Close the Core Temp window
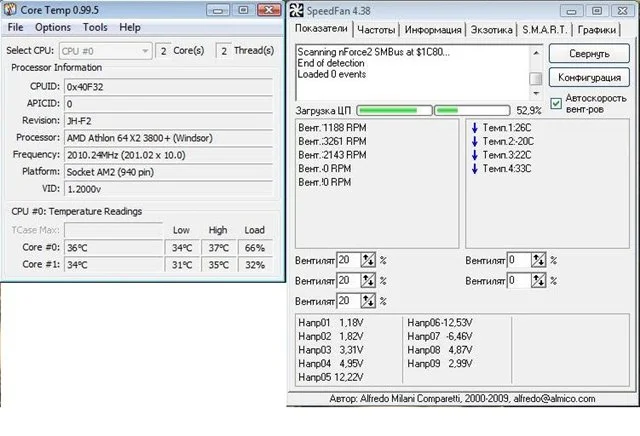Image resolution: width=640 pixels, height=436 pixels. point(269,10)
